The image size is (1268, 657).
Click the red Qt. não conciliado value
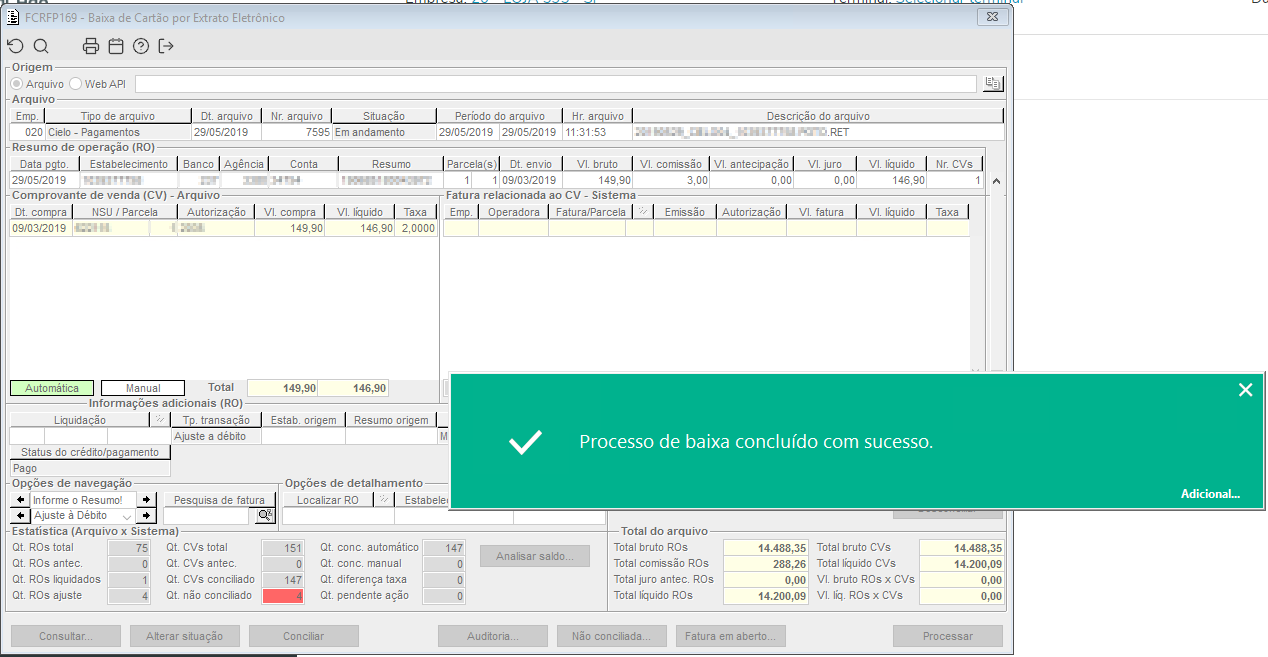pyautogui.click(x=283, y=596)
